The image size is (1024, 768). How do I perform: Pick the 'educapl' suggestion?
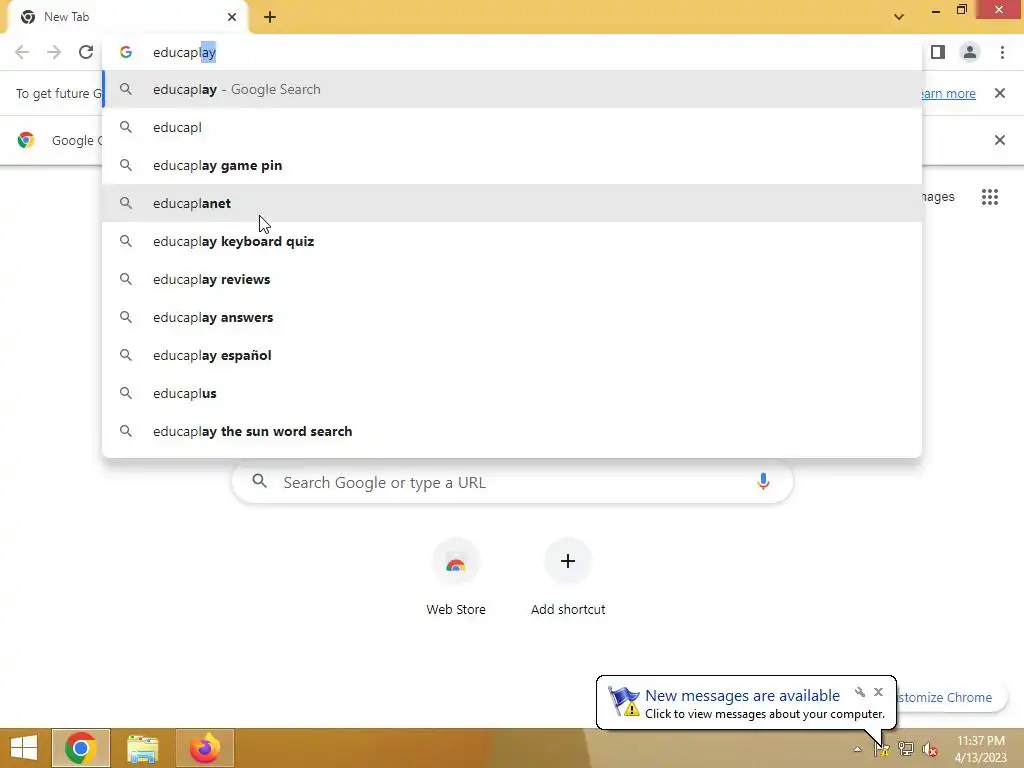(x=512, y=127)
